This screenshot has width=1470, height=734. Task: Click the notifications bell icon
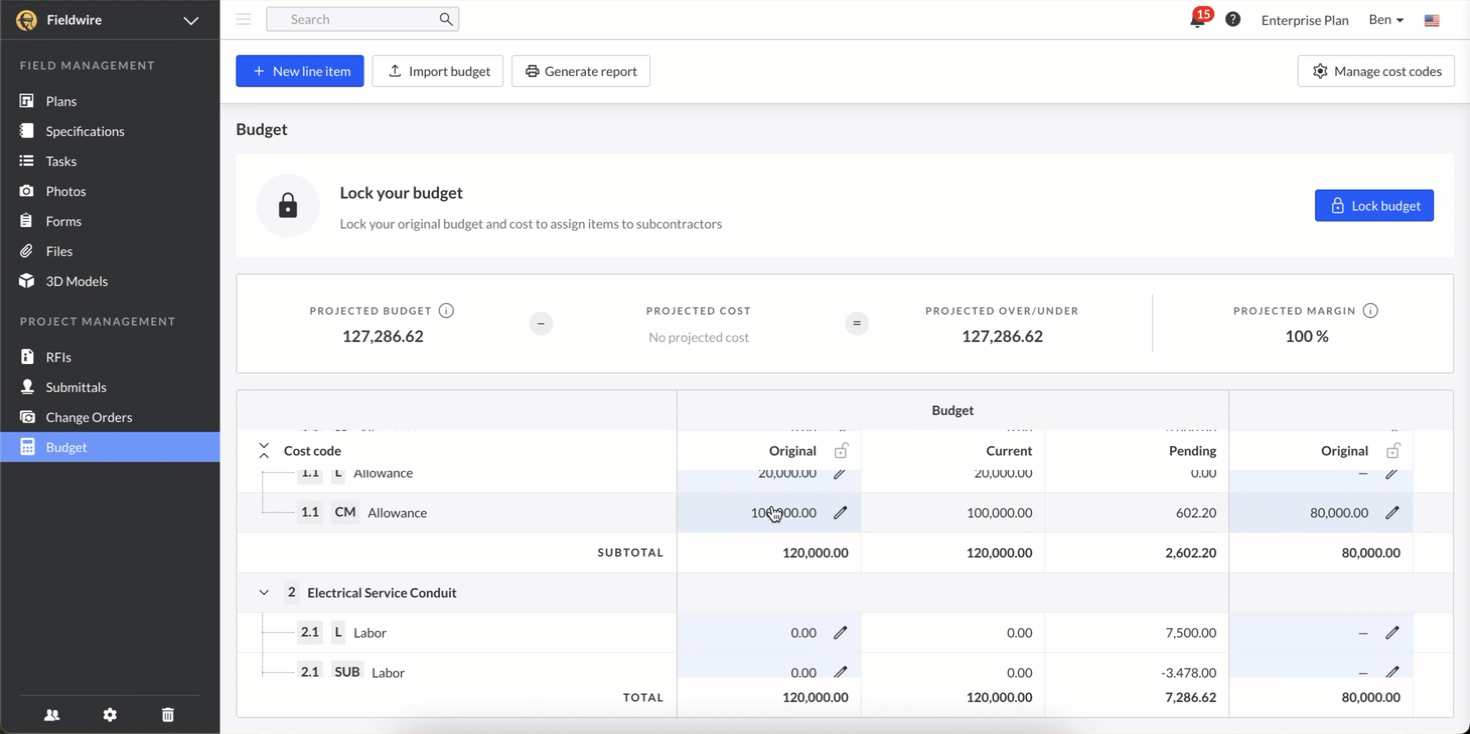pos(1197,20)
